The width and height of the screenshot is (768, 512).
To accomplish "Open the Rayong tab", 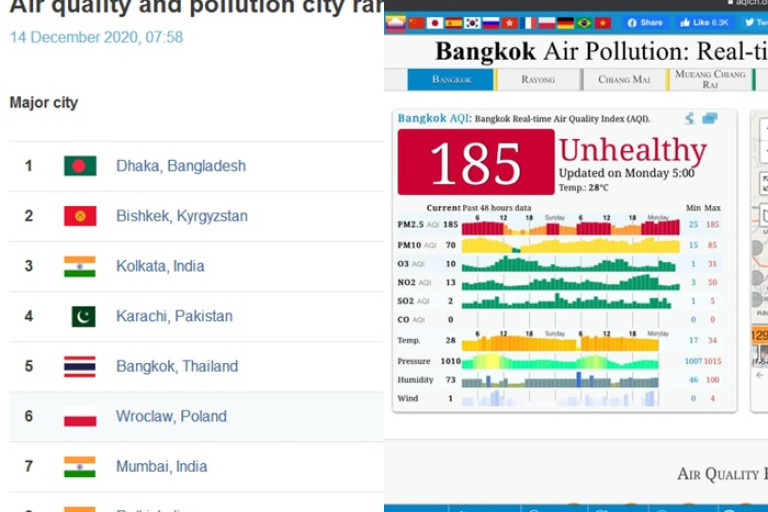I will [x=538, y=79].
